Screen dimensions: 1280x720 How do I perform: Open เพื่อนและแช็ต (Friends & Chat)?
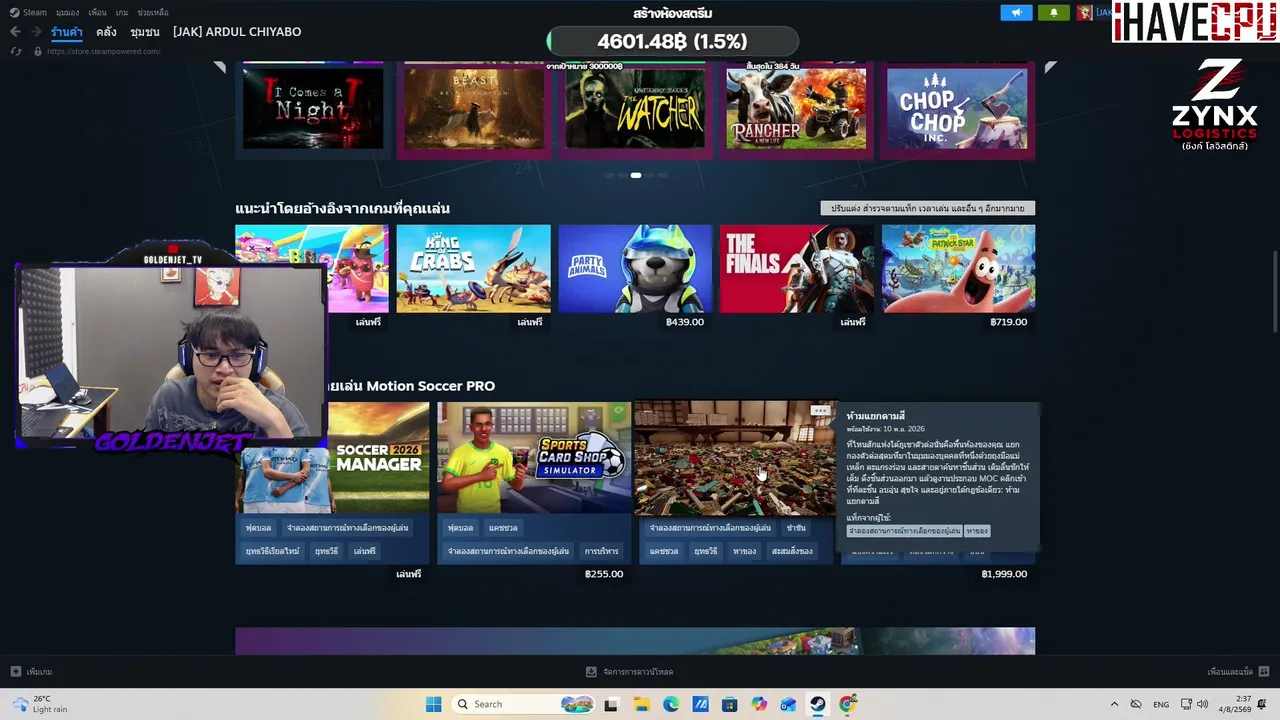tap(1230, 672)
